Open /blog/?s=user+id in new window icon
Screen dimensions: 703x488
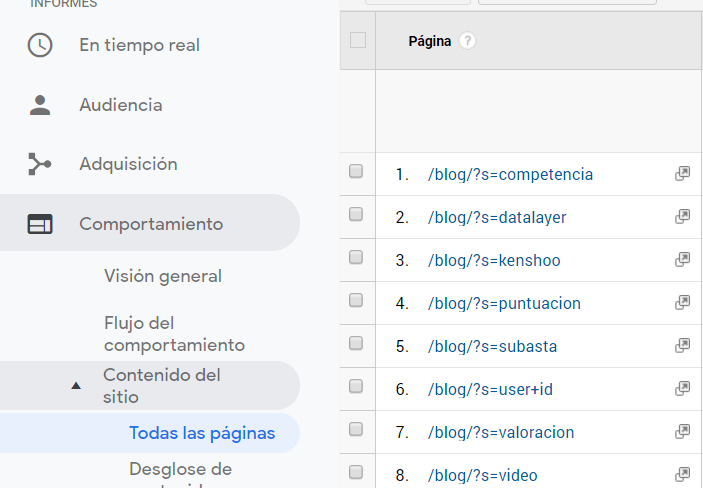click(x=682, y=388)
